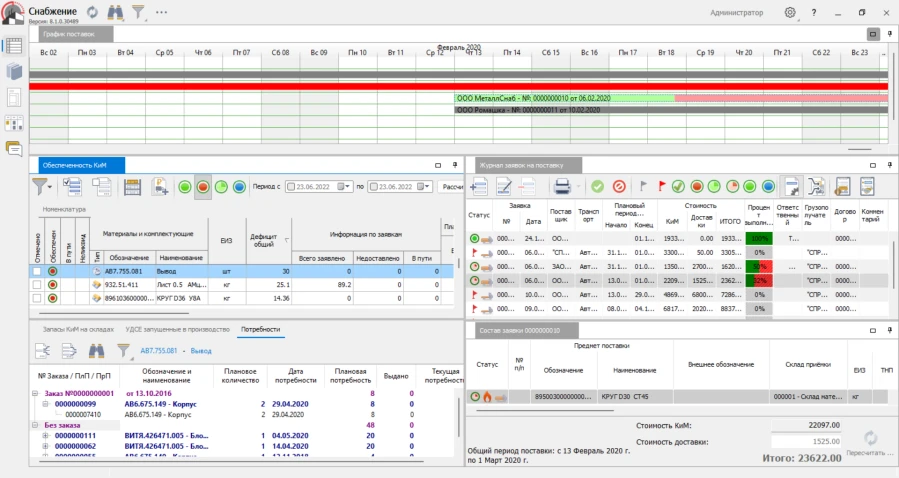Click the refresh icon next to the Снабжение title
The image size is (899, 478).
point(92,12)
